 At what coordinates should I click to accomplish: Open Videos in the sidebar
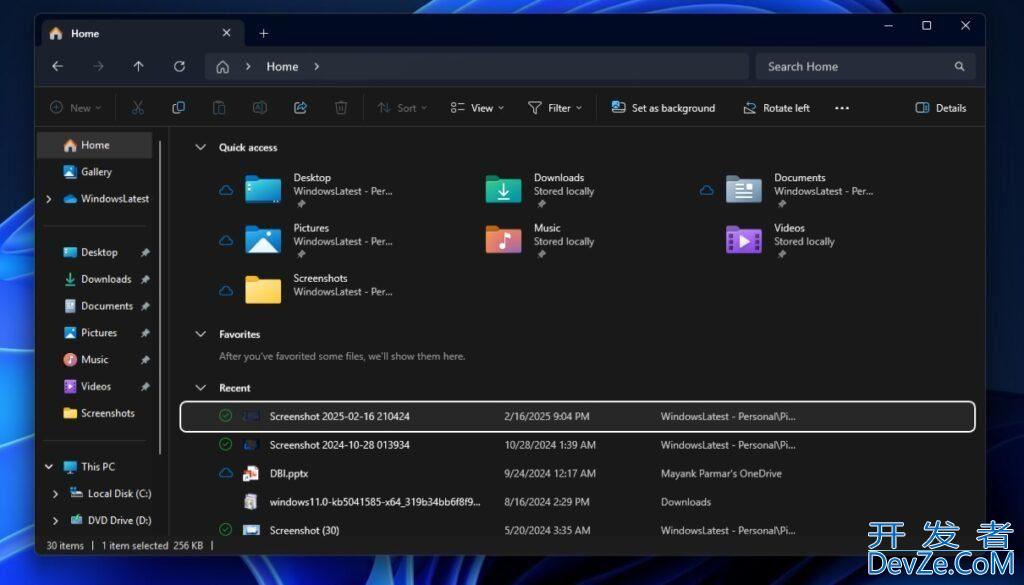click(x=95, y=386)
